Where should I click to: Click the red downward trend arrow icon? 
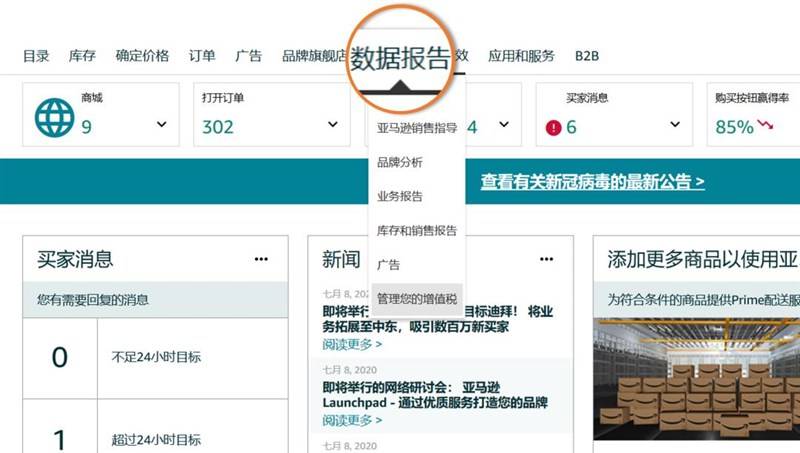point(765,124)
